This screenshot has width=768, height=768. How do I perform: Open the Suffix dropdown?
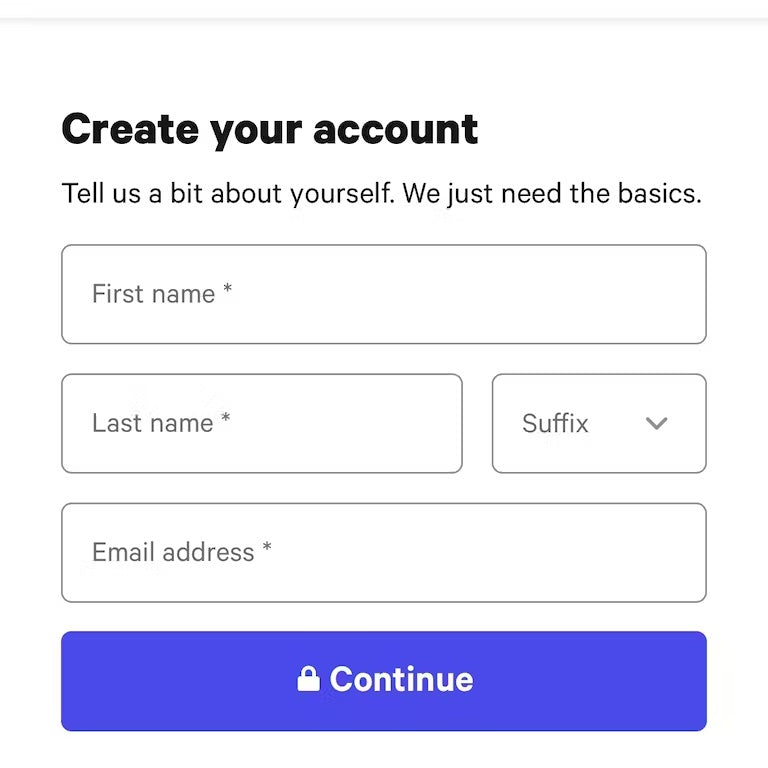pyautogui.click(x=598, y=423)
